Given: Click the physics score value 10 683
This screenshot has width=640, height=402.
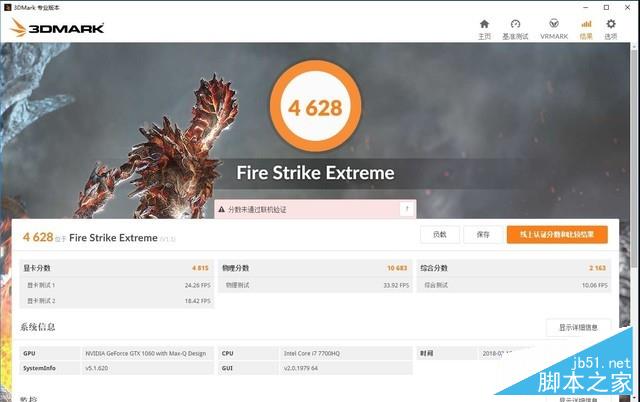Looking at the screenshot, I should pos(397,268).
